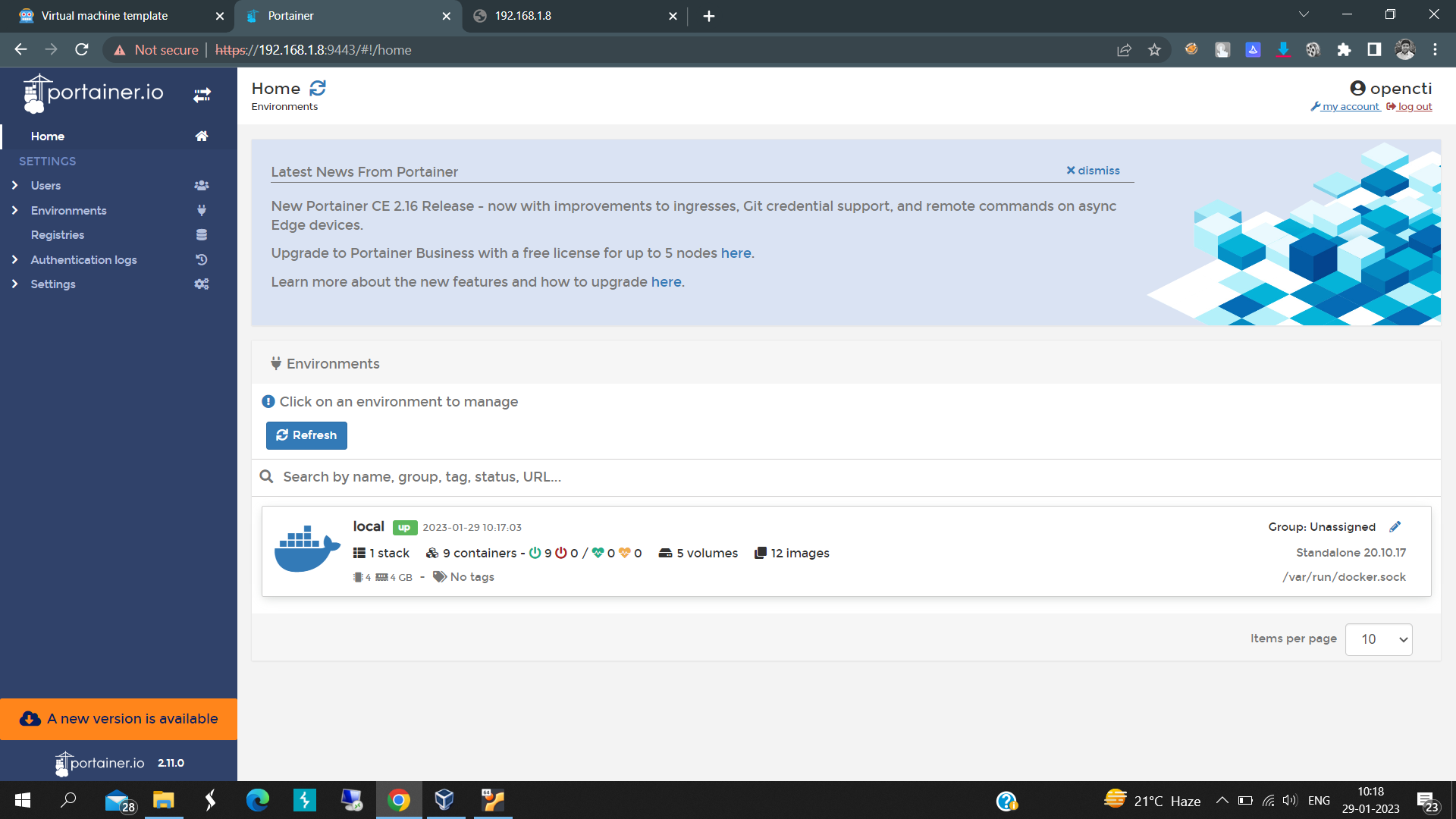Click the A new version is available banner

point(118,718)
